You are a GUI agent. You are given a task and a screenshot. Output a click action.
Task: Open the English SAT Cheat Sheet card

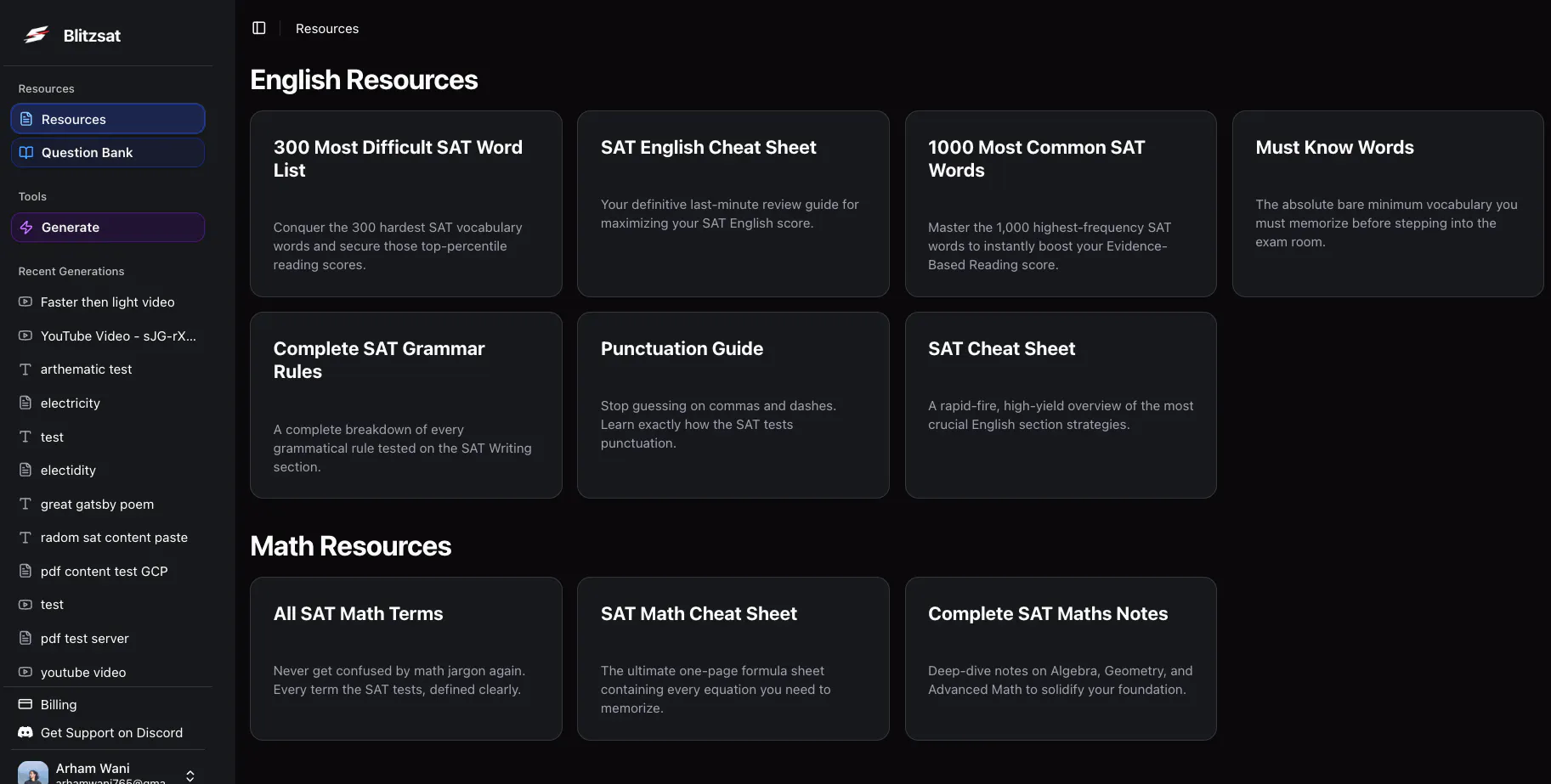point(1061,405)
